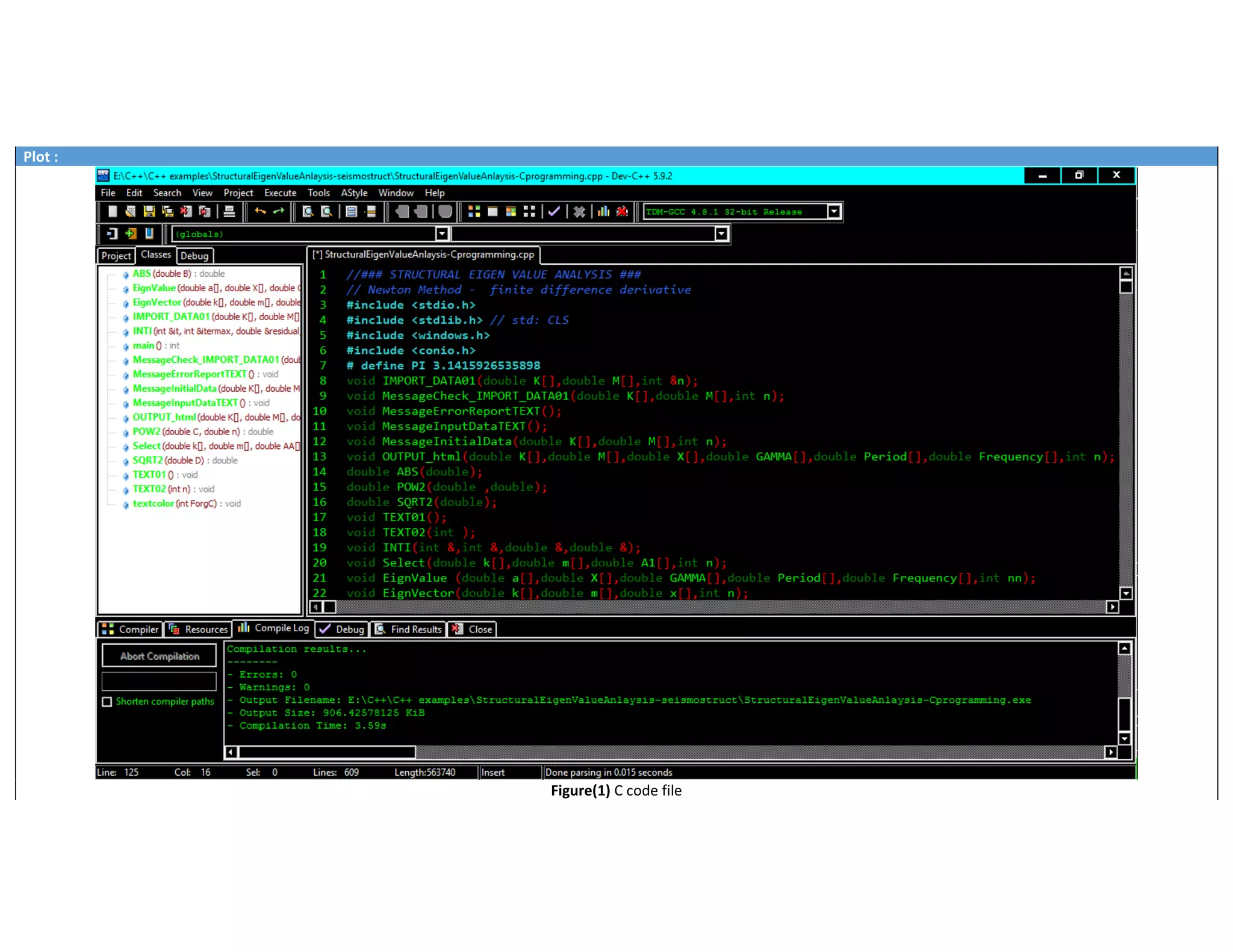Select OUTPUT_html in the class browser
Screen dimensions: 1233x952
(164, 417)
